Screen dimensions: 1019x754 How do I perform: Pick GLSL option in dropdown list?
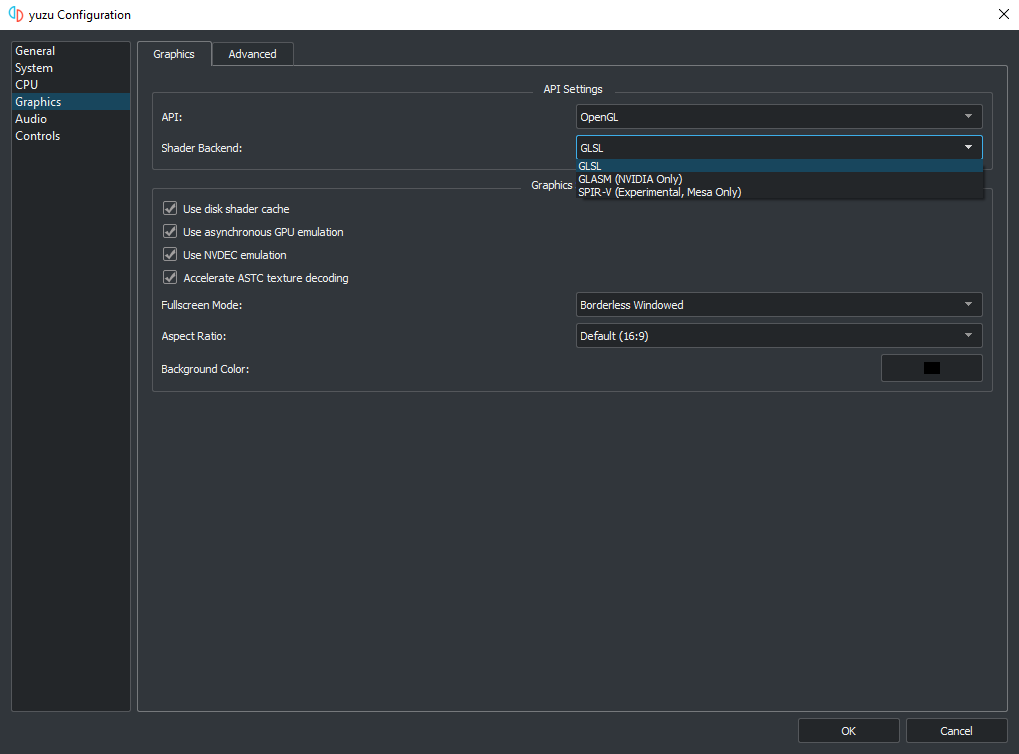coord(590,166)
